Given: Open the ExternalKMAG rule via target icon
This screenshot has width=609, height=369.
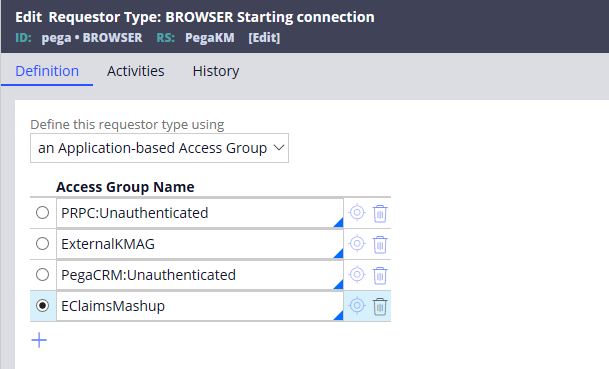Looking at the screenshot, I should (x=357, y=244).
